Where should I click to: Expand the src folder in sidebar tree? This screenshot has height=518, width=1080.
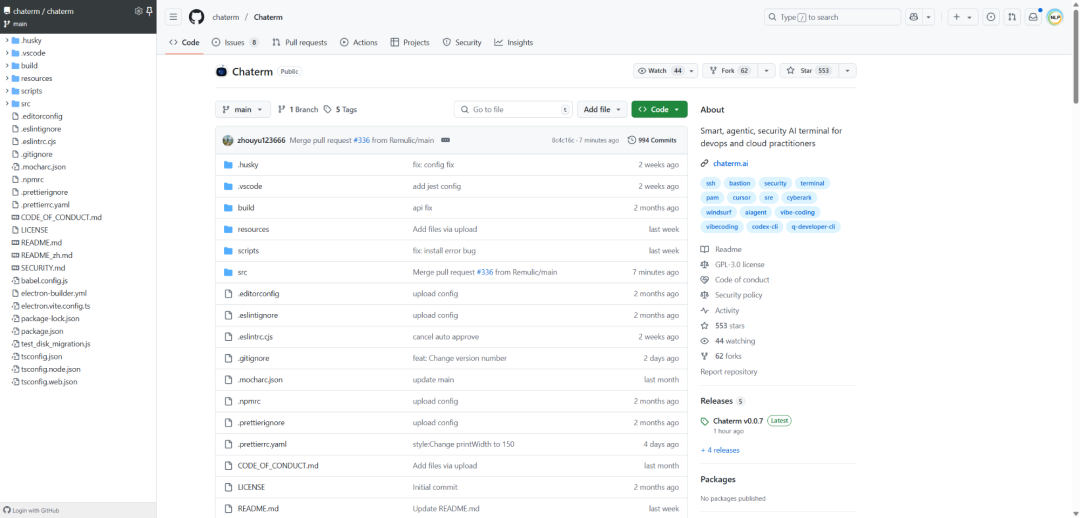click(x=7, y=103)
